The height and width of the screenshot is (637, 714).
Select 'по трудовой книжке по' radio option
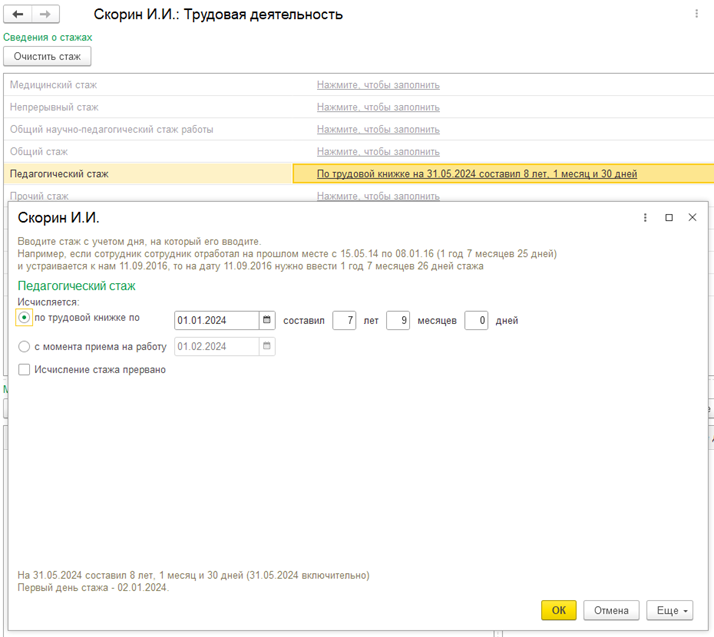click(x=24, y=317)
